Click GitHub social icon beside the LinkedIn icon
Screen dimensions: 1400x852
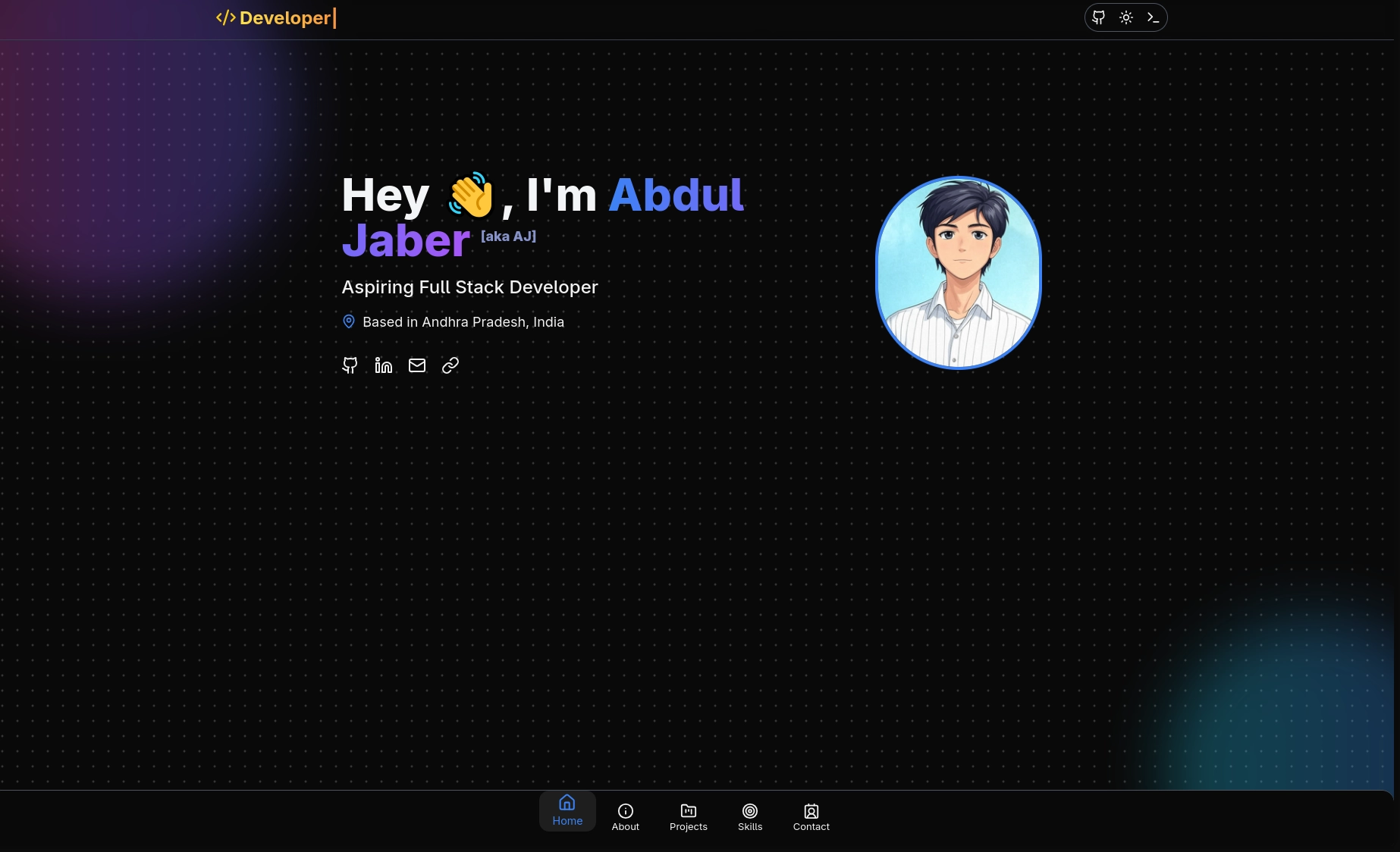click(350, 365)
